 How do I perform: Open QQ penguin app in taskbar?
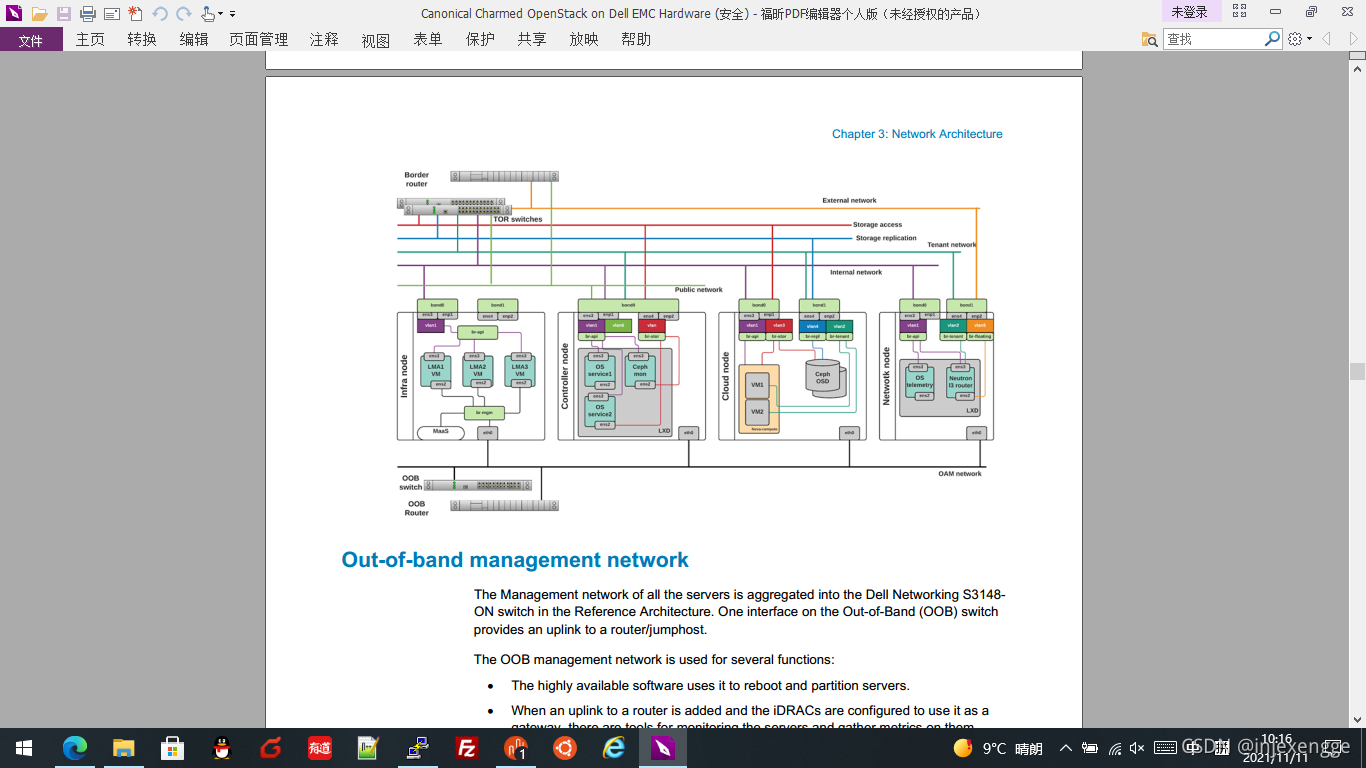click(x=221, y=748)
